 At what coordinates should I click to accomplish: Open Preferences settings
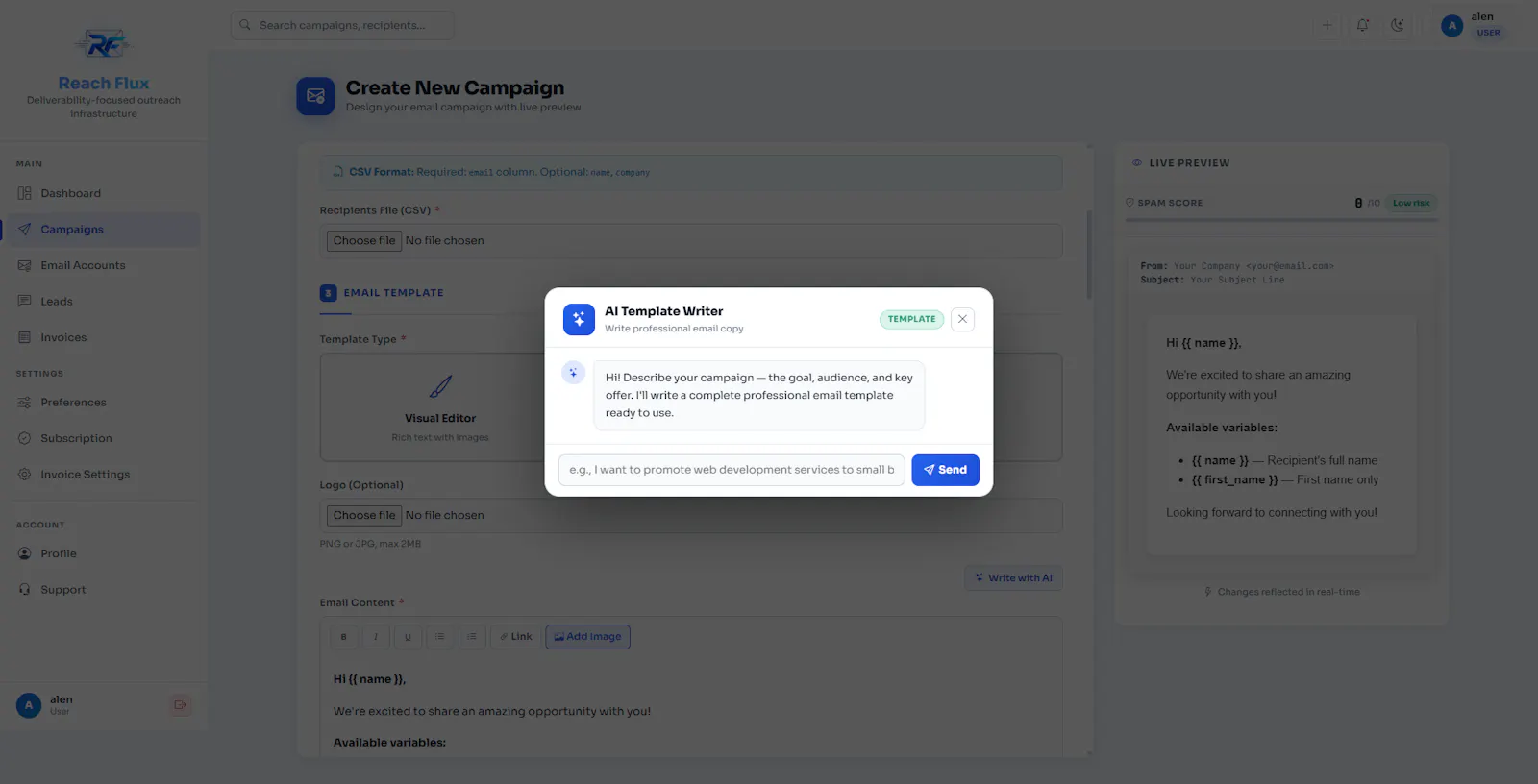103,403
